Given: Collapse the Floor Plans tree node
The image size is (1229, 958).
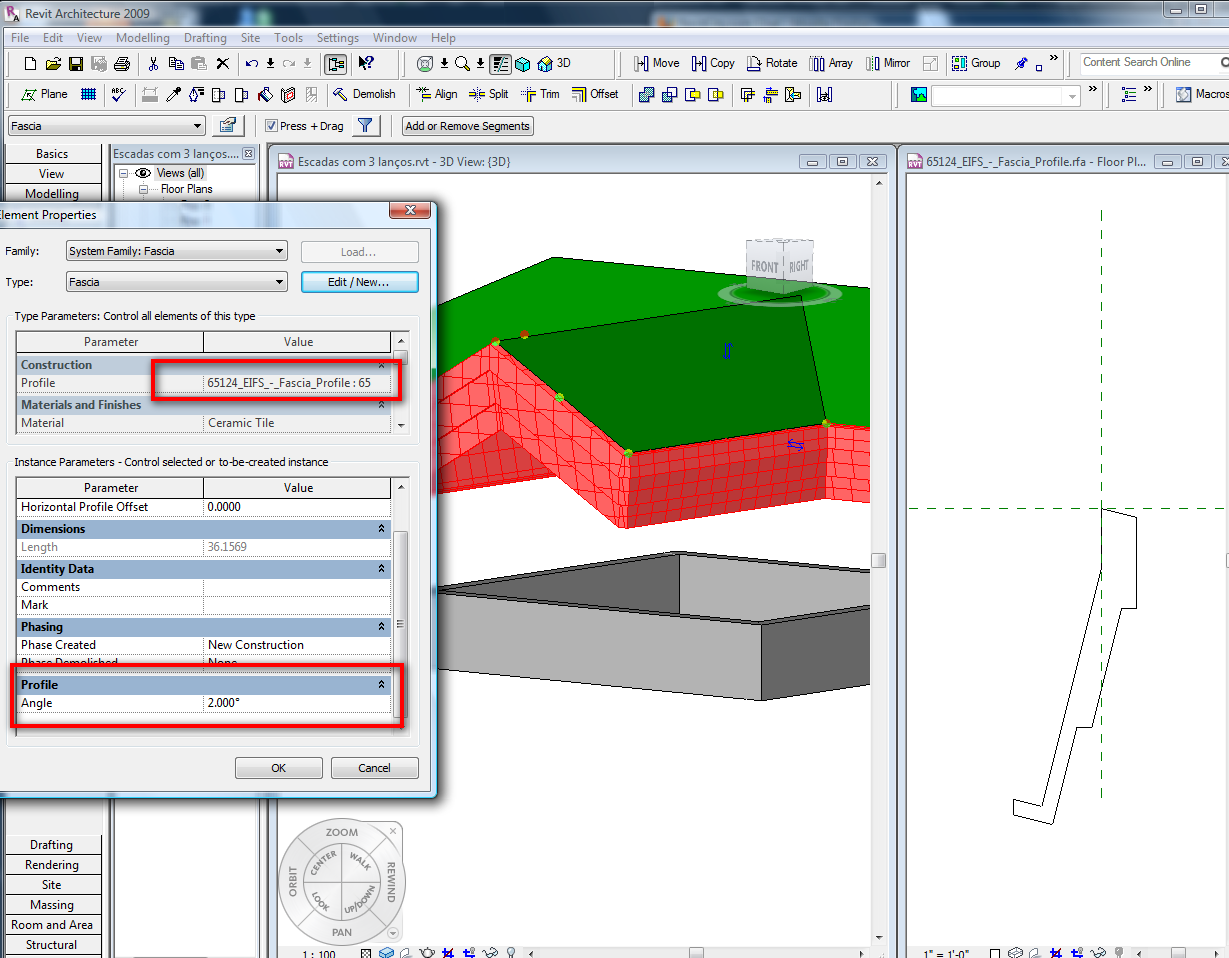Looking at the screenshot, I should coord(143,189).
